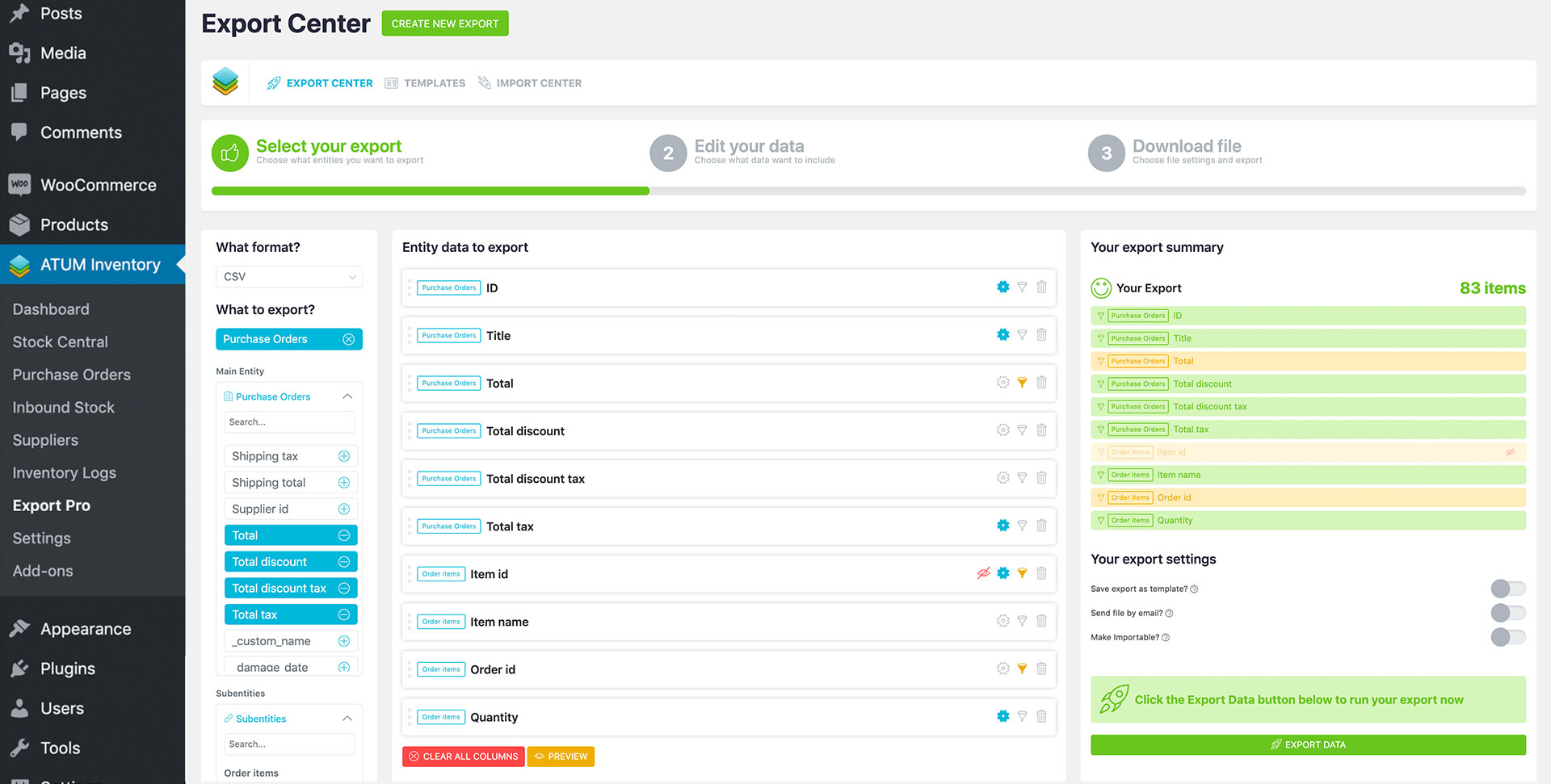
Task: Open Inventory Logs menu item
Action: [x=64, y=473]
